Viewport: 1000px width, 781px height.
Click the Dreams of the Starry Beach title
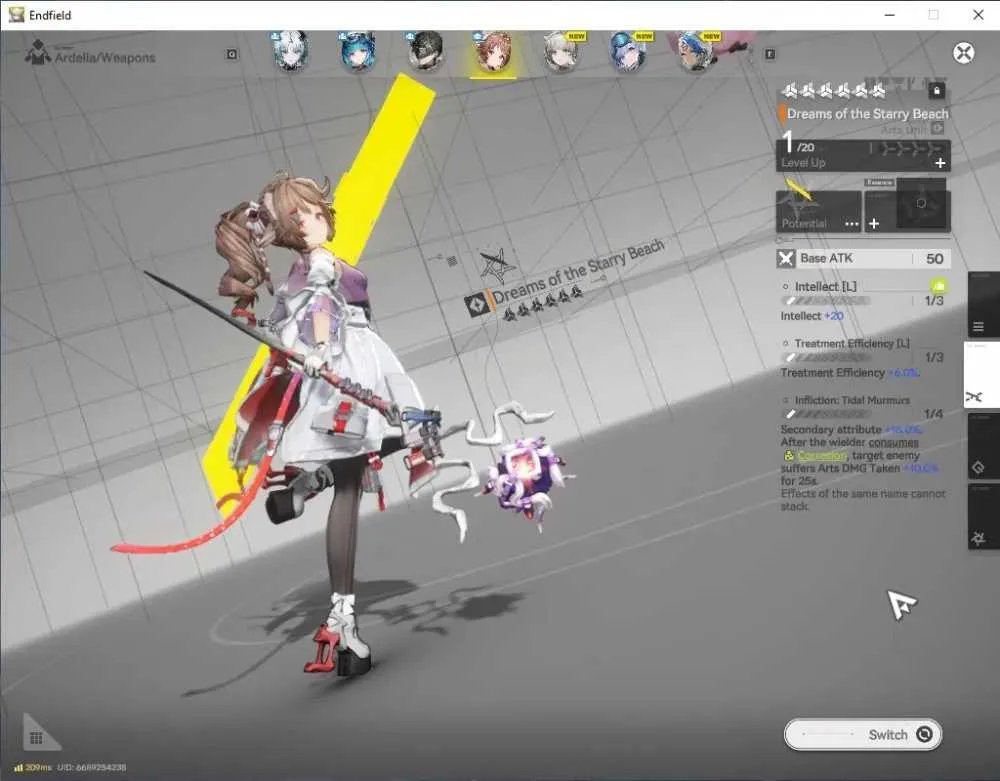click(x=867, y=113)
